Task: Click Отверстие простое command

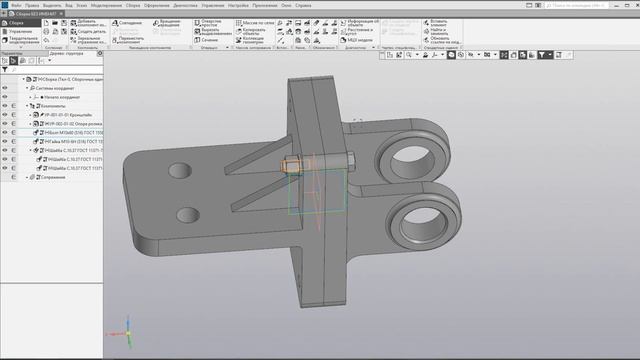Action: (x=208, y=23)
